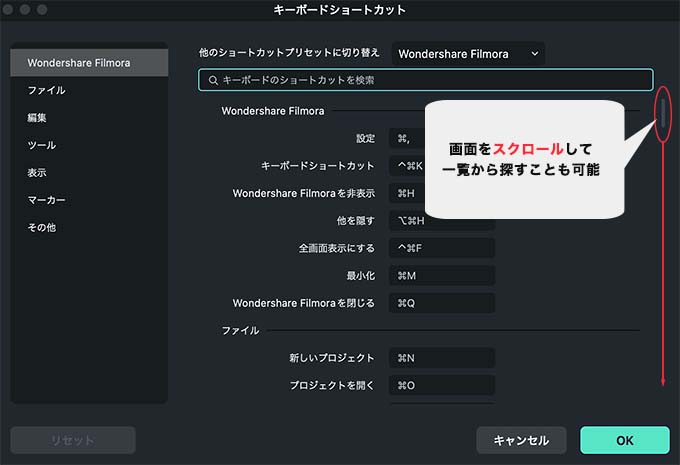Click the キャンセル button
The height and width of the screenshot is (465, 680).
tap(521, 440)
